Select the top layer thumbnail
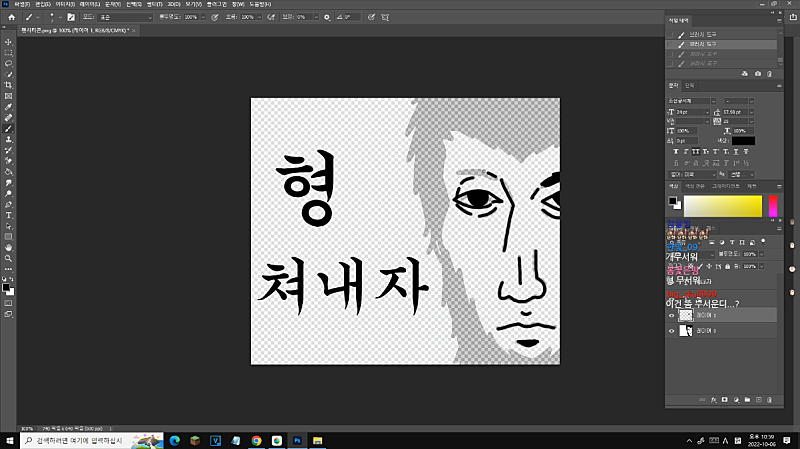Image resolution: width=800 pixels, height=449 pixels. click(x=686, y=314)
